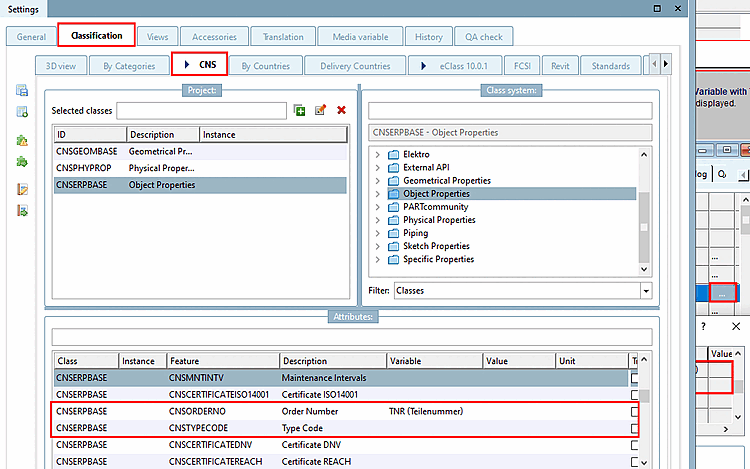
Task: Toggle checkbox in Certificate DNV row
Action: tap(635, 445)
